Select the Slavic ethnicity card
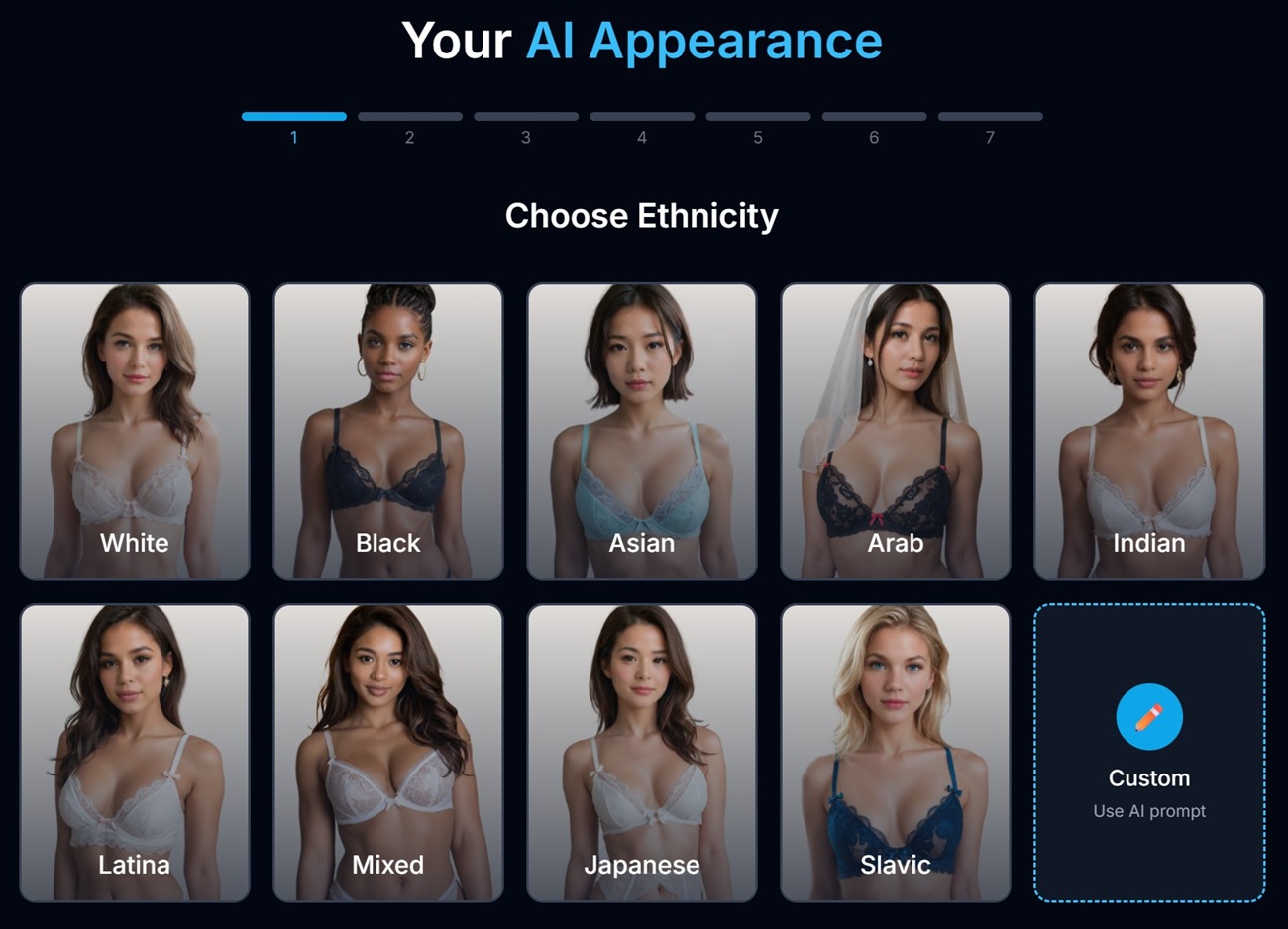1288x929 pixels. tap(896, 753)
